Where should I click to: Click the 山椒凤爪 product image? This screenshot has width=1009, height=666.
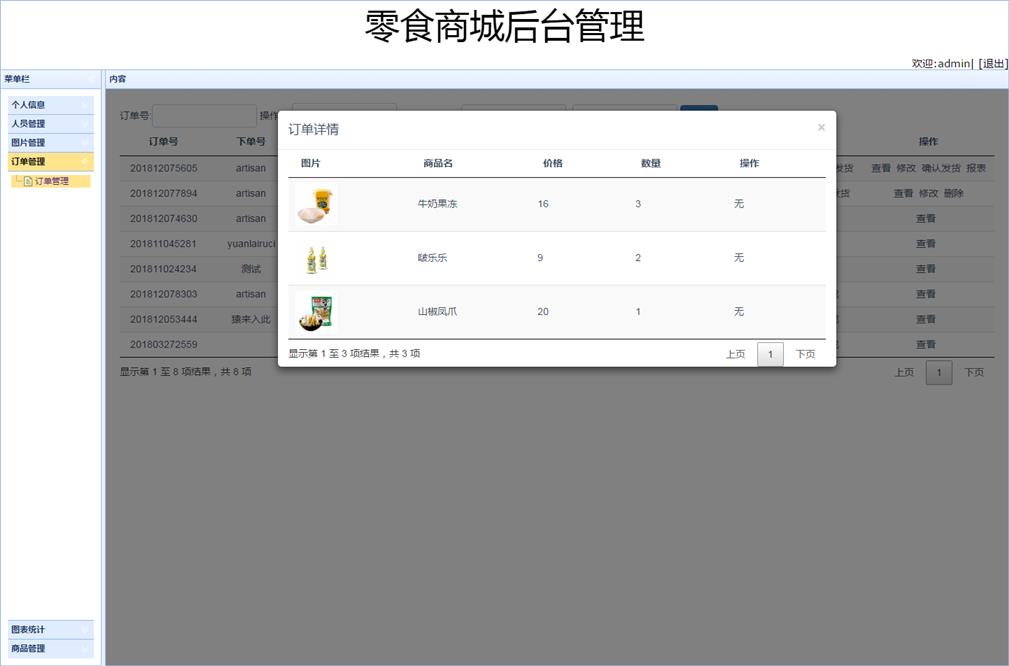click(x=316, y=312)
